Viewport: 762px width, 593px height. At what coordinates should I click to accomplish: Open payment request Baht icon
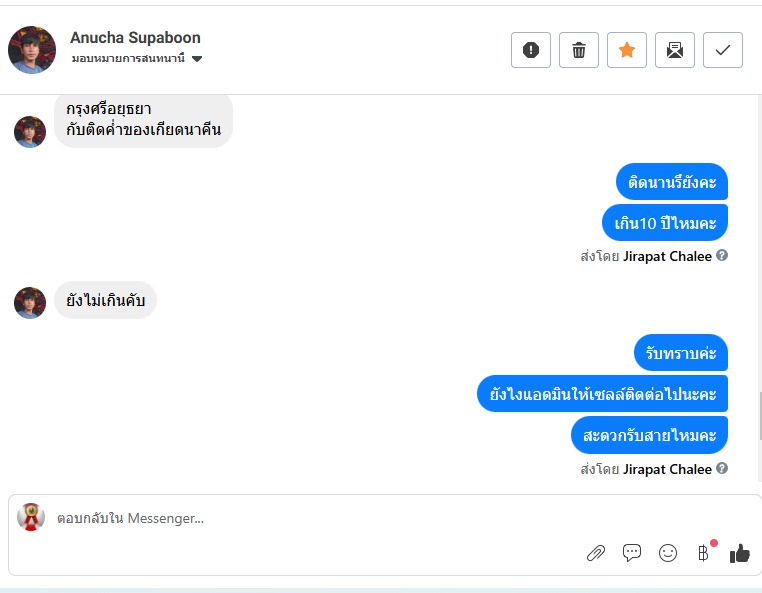pos(703,553)
